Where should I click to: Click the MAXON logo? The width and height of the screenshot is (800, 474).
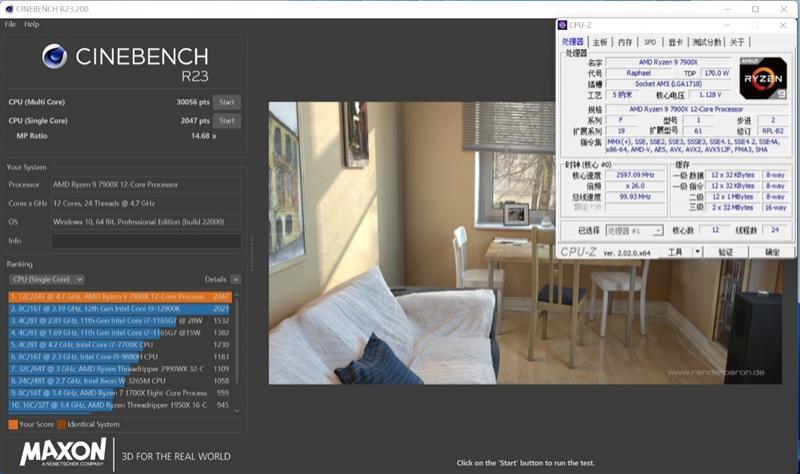click(63, 452)
